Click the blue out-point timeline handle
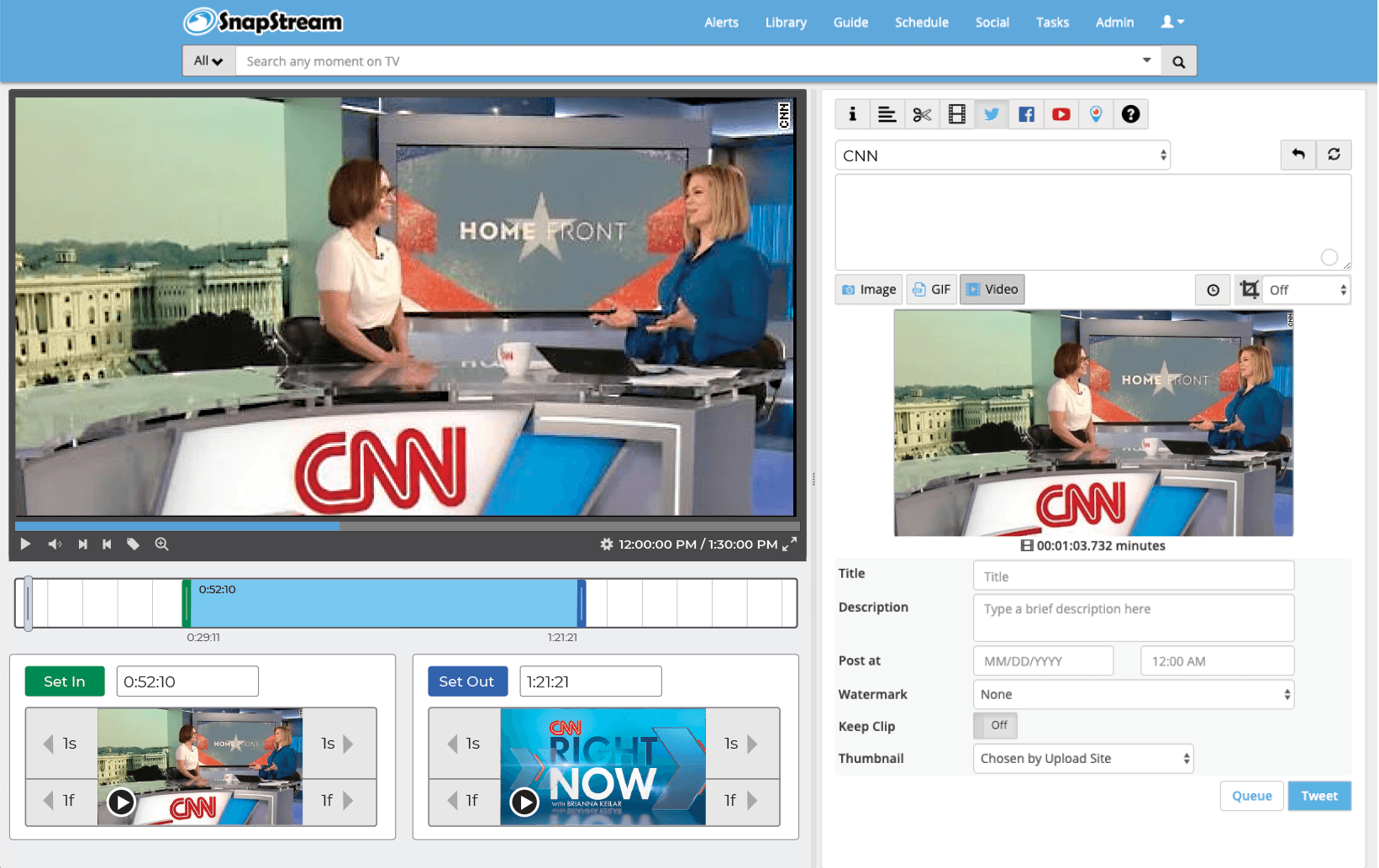1379x868 pixels. [x=582, y=603]
